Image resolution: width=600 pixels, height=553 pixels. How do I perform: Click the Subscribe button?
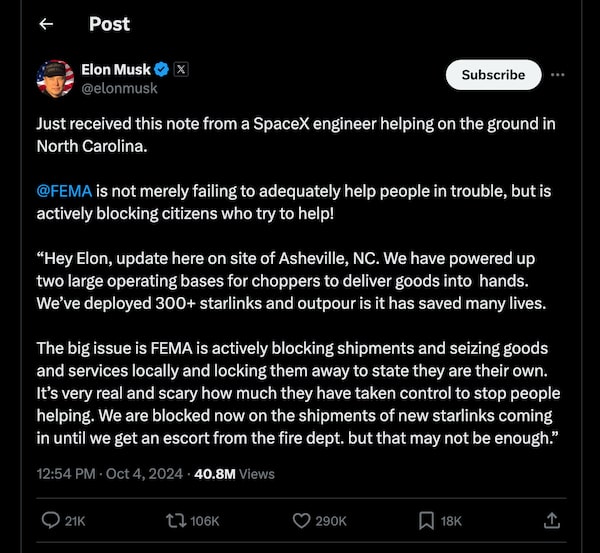point(493,75)
